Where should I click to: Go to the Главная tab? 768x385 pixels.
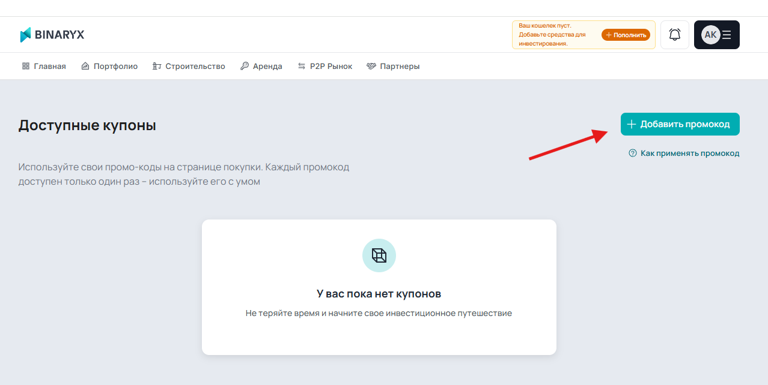click(x=44, y=66)
